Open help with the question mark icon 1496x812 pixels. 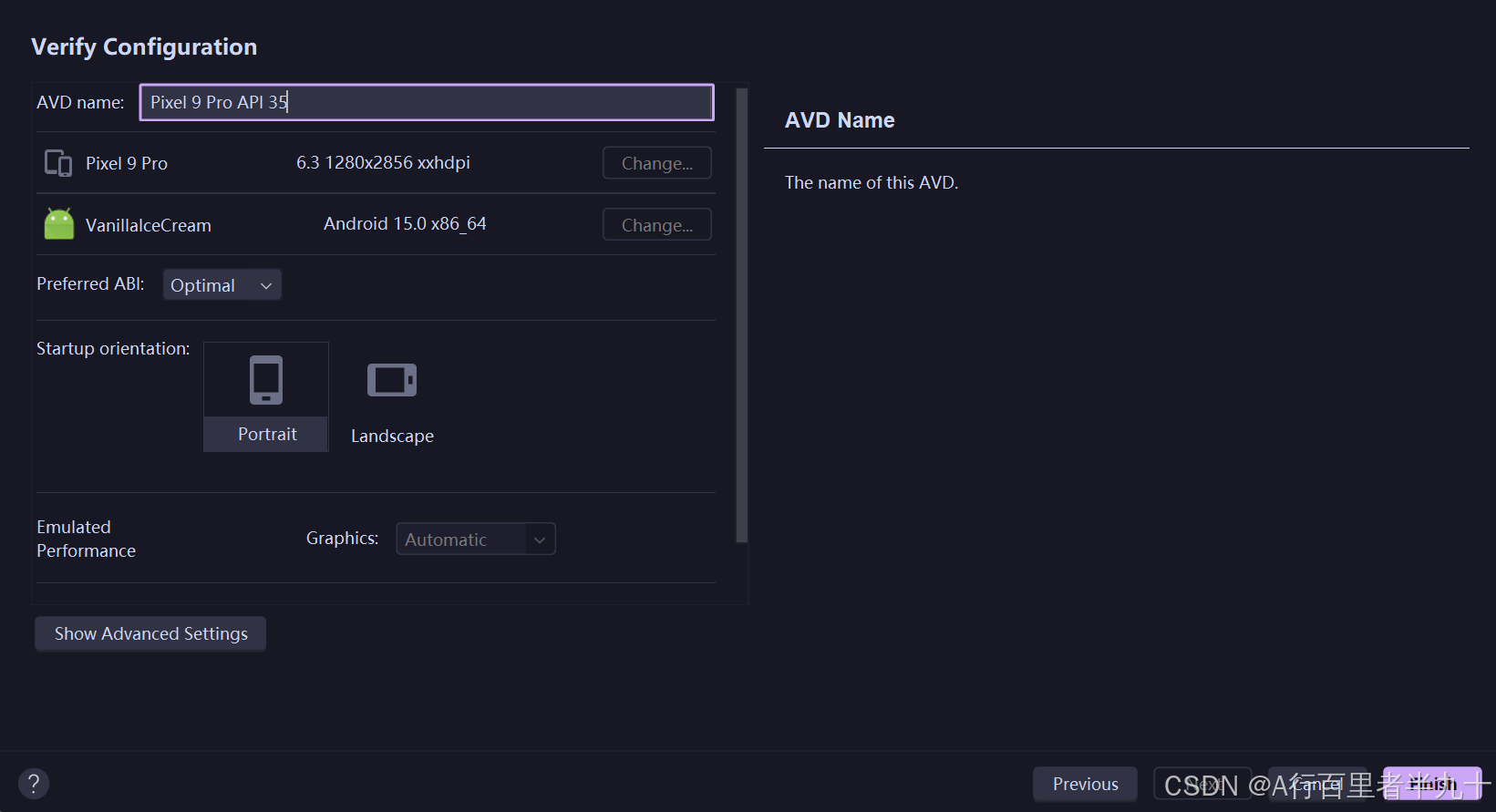[34, 784]
